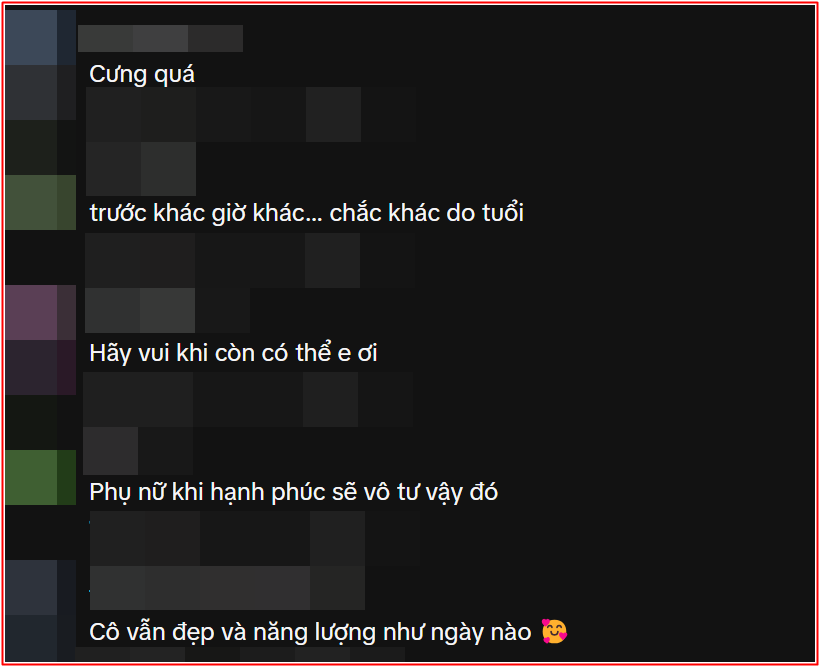Click blurred action row directly below "Phụ nữ khi hạnh phúc" comment
820x667 pixels.
coord(255,538)
